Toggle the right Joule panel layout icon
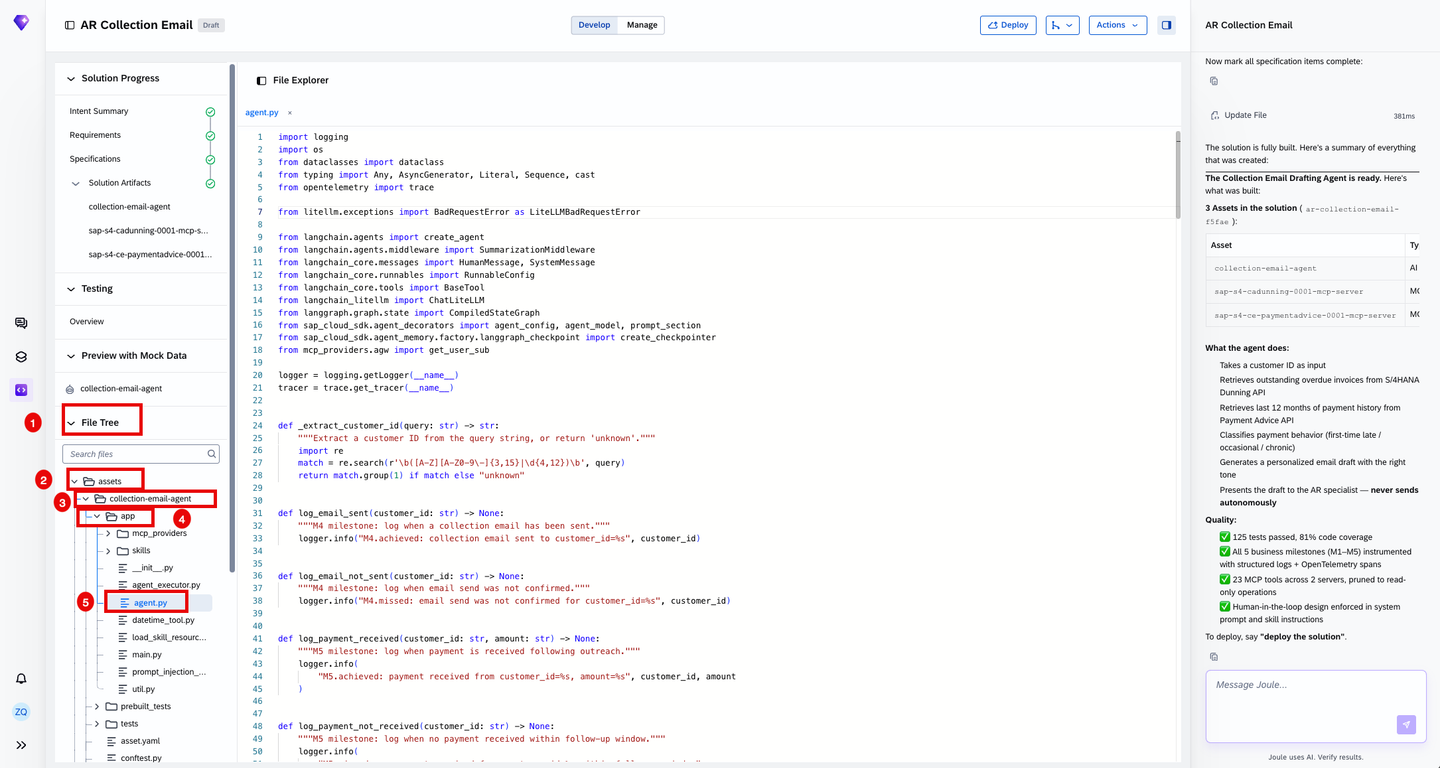This screenshot has height=768, width=1440. (x=1166, y=25)
